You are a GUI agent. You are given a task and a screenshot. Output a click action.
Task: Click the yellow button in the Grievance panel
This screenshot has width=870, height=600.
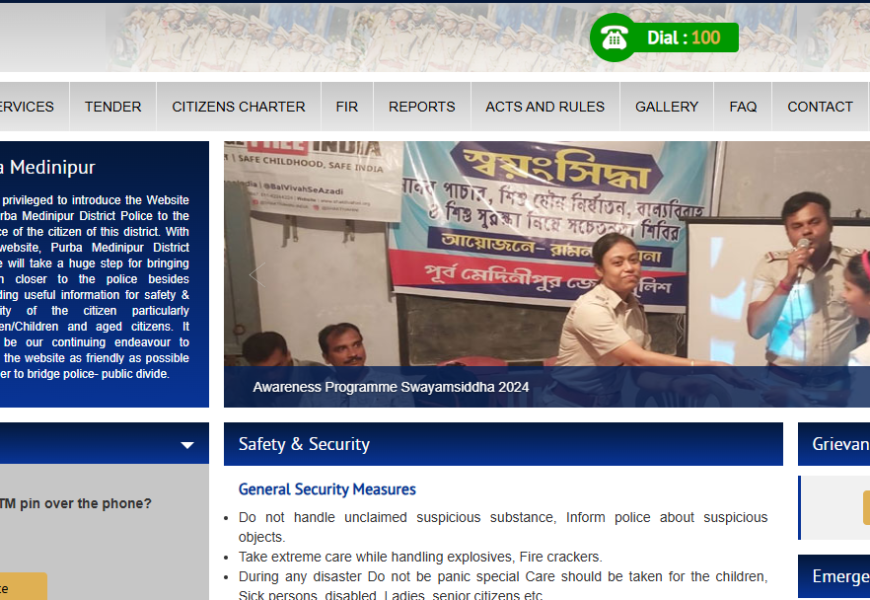[x=865, y=508]
